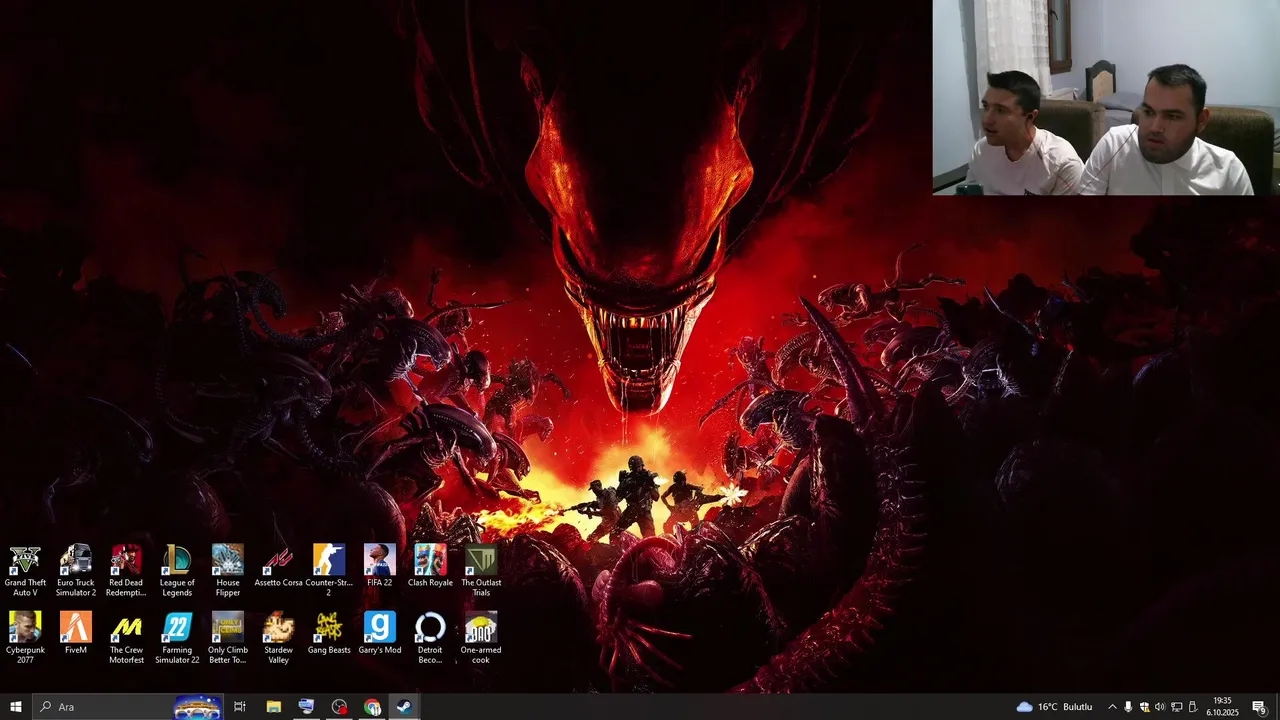Select Stardew Valley desktop shortcut
This screenshot has width=1280, height=720.
(x=278, y=638)
